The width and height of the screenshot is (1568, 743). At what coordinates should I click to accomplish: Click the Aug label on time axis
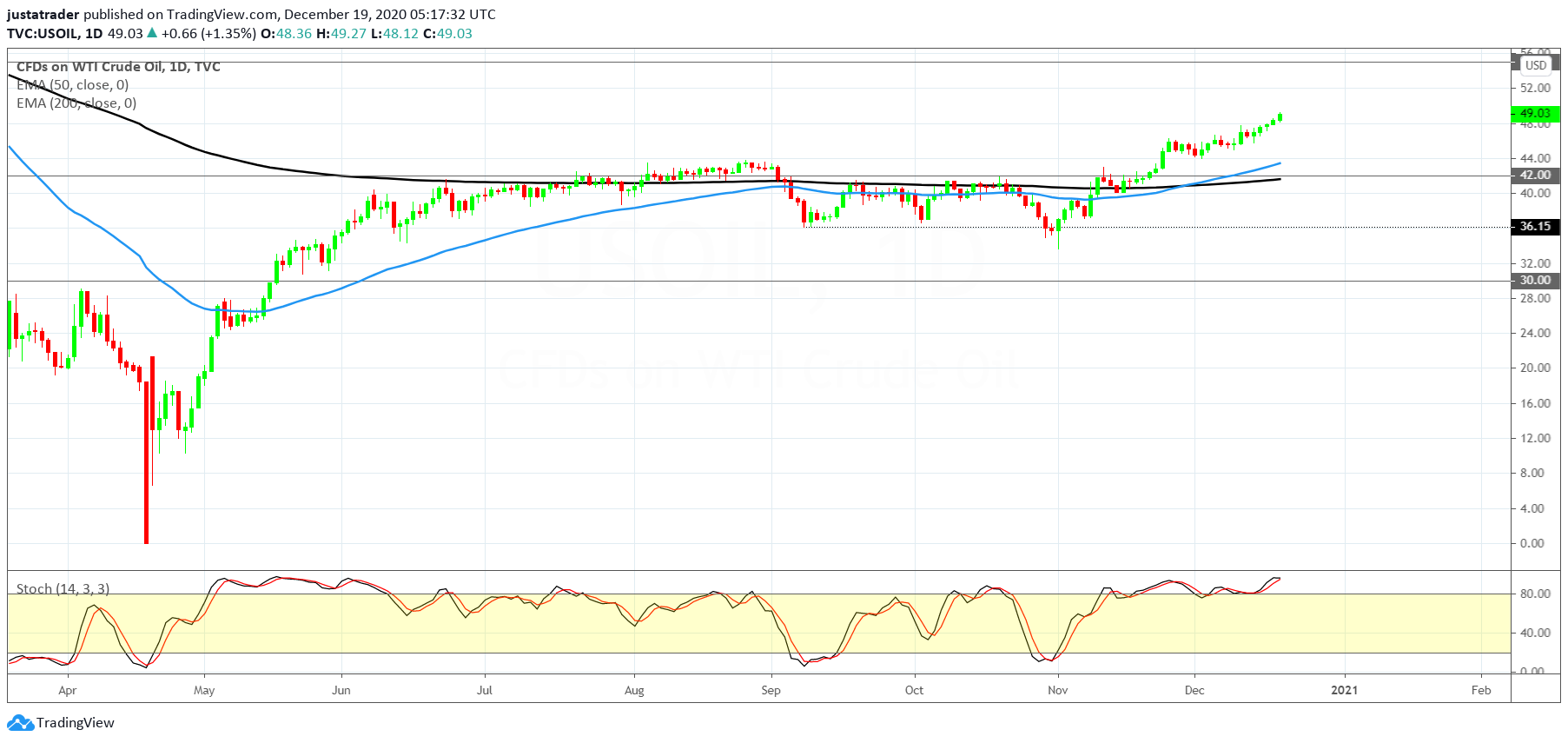click(x=634, y=691)
